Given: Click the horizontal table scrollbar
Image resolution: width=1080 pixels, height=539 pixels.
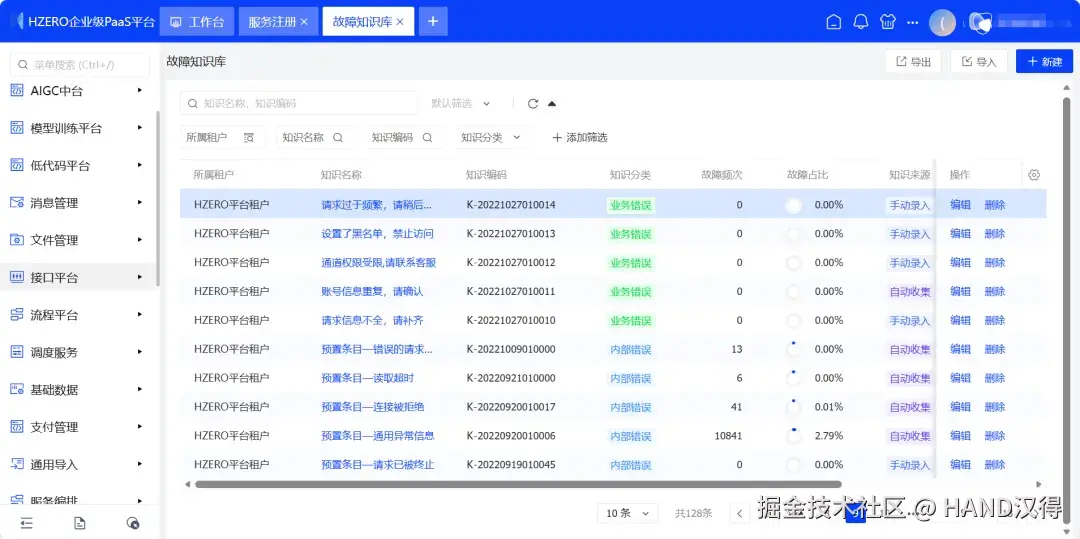Looking at the screenshot, I should 517,485.
